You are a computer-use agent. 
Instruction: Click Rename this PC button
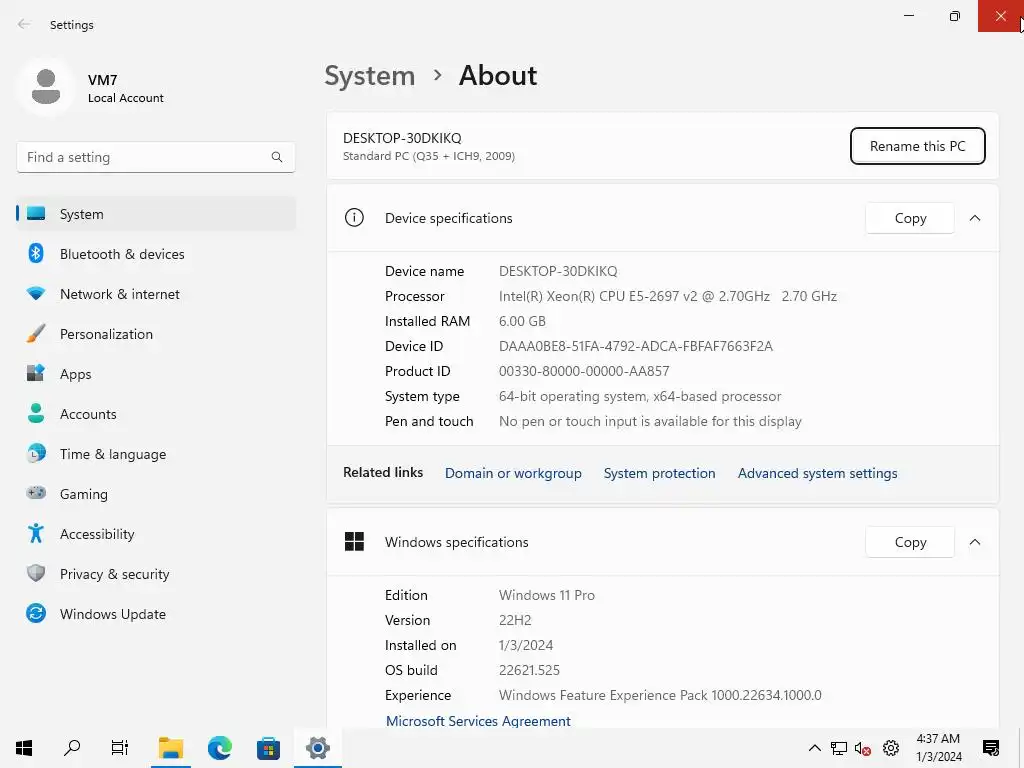(917, 146)
